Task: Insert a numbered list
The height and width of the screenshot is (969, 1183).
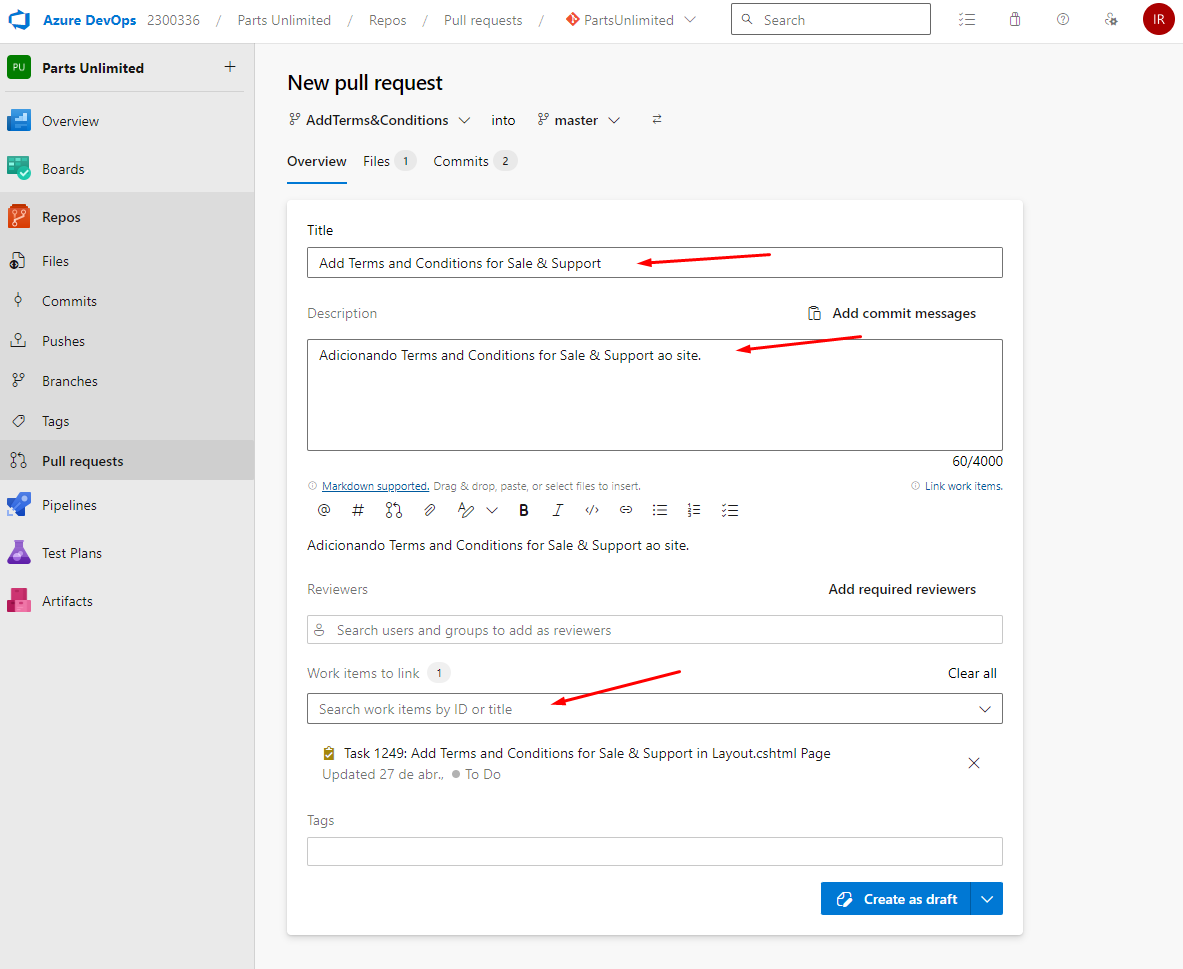Action: pyautogui.click(x=694, y=510)
